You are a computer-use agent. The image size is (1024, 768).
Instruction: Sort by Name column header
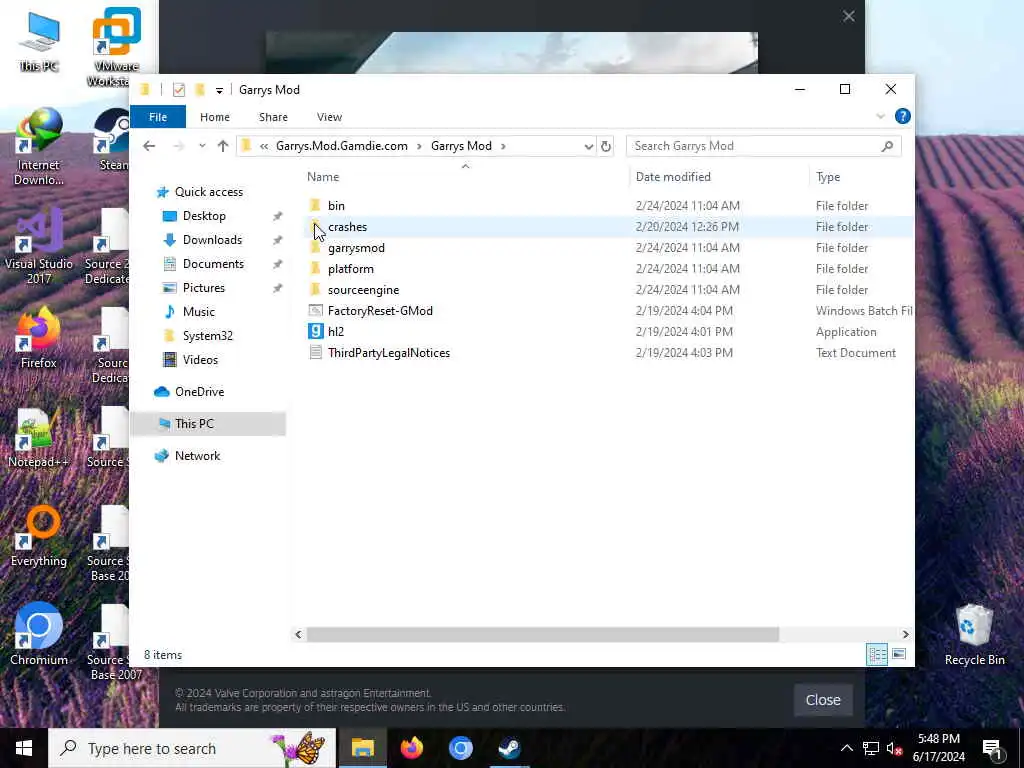click(x=323, y=177)
